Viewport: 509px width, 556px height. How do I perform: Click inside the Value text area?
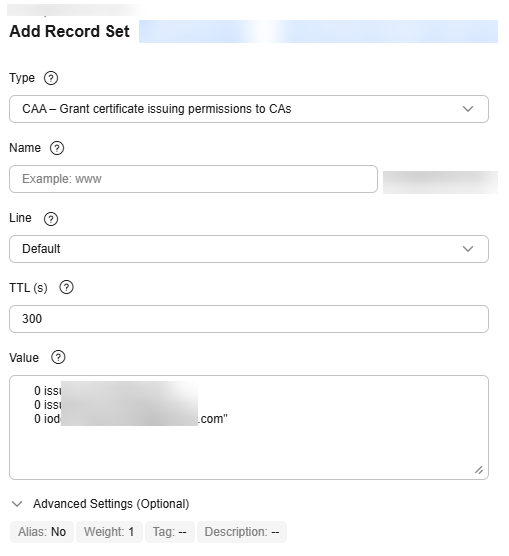coord(249,427)
